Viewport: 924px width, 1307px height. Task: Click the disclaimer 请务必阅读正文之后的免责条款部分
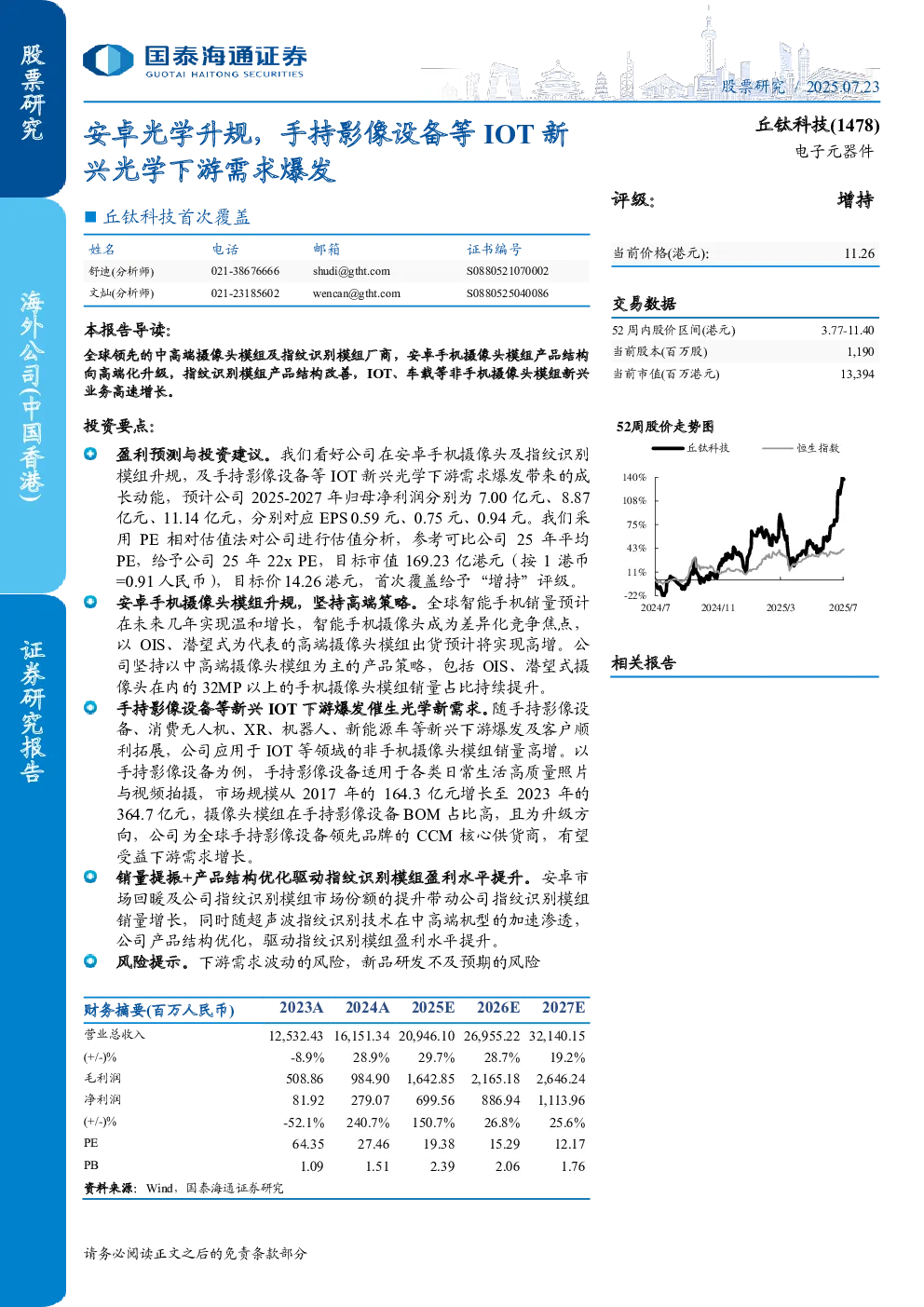pos(196,1253)
